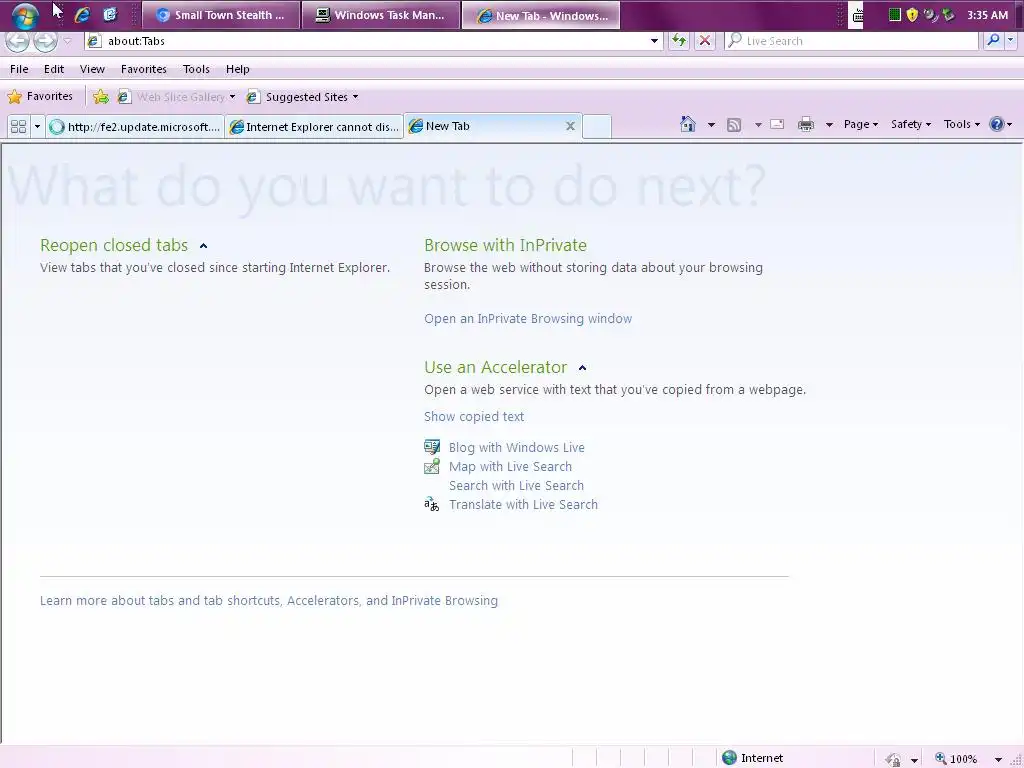The image size is (1024, 768).
Task: Stop loading with the red X
Action: [705, 41]
